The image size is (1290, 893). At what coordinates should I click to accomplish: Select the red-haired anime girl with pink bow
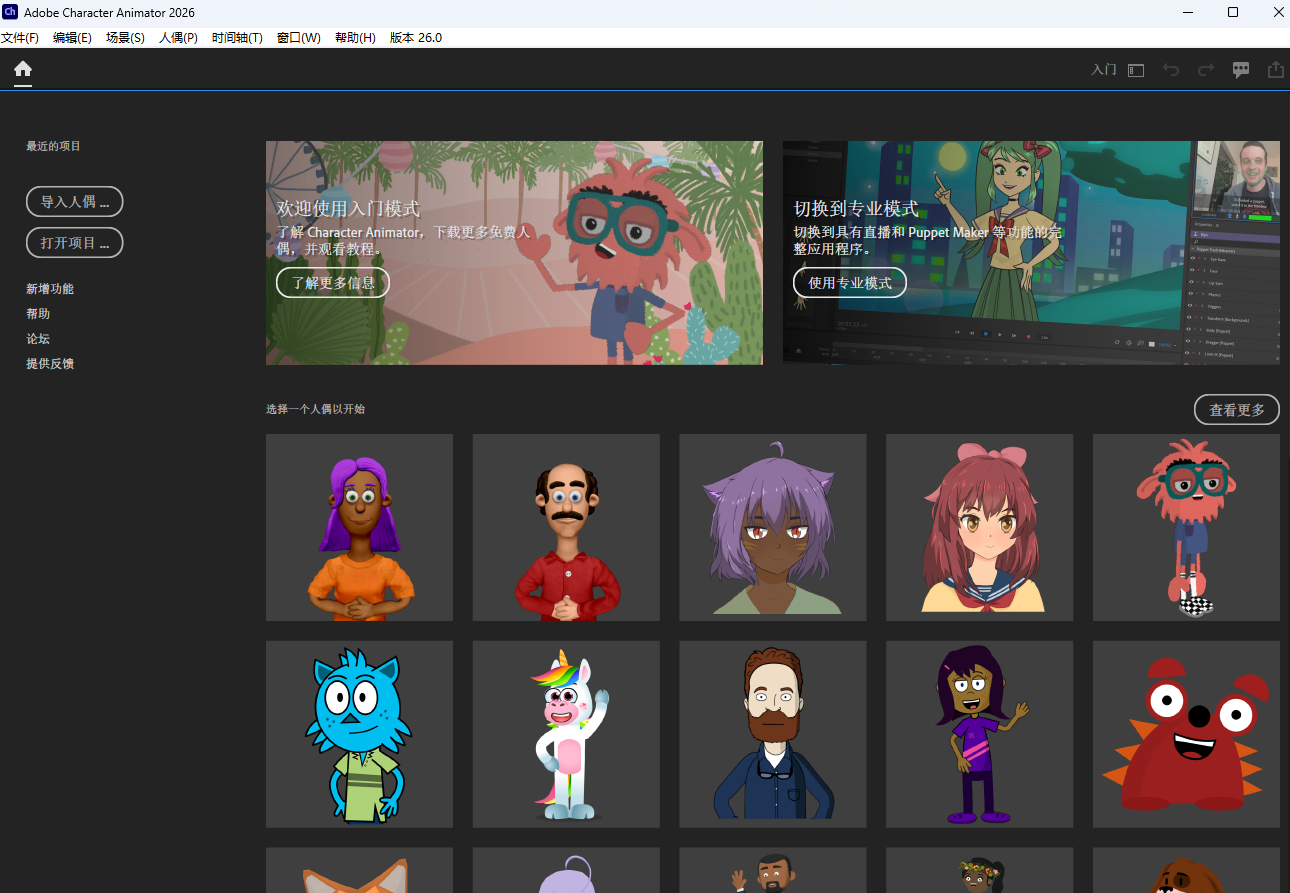(980, 527)
